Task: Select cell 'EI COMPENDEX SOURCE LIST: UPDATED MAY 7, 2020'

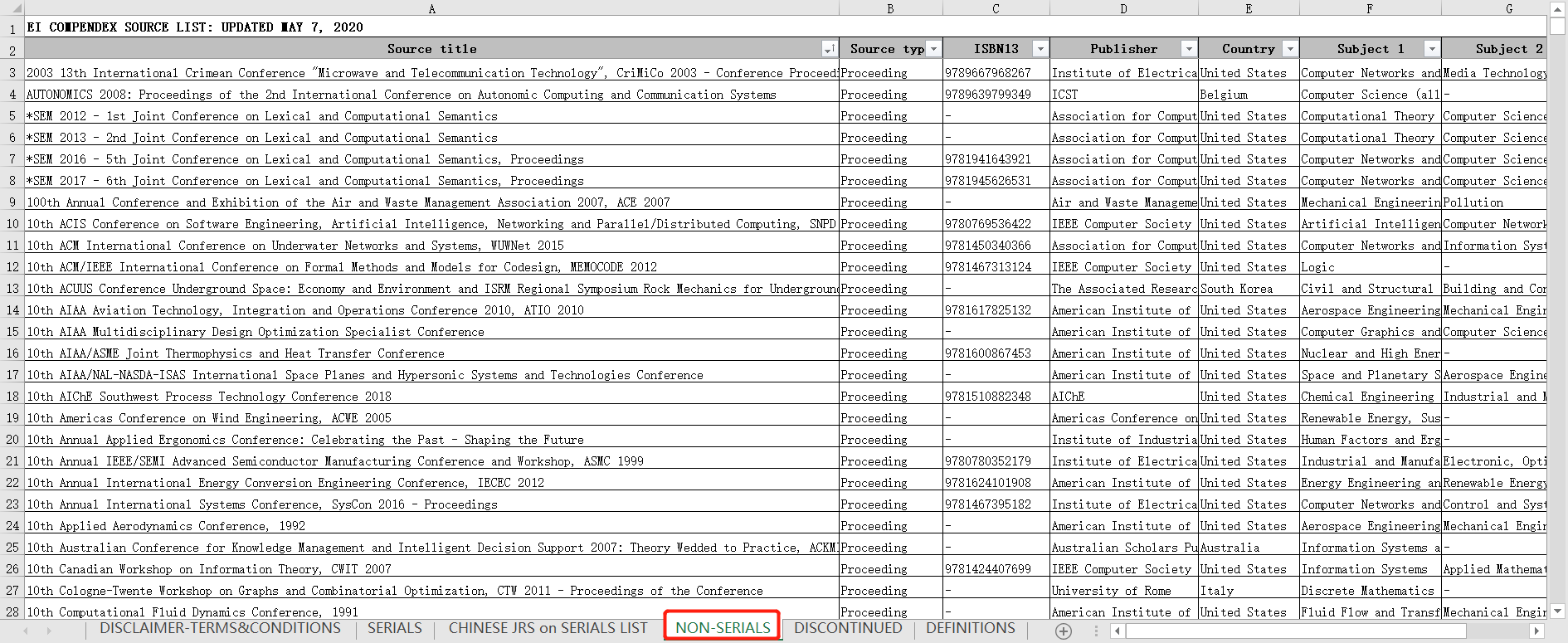Action: [432, 27]
